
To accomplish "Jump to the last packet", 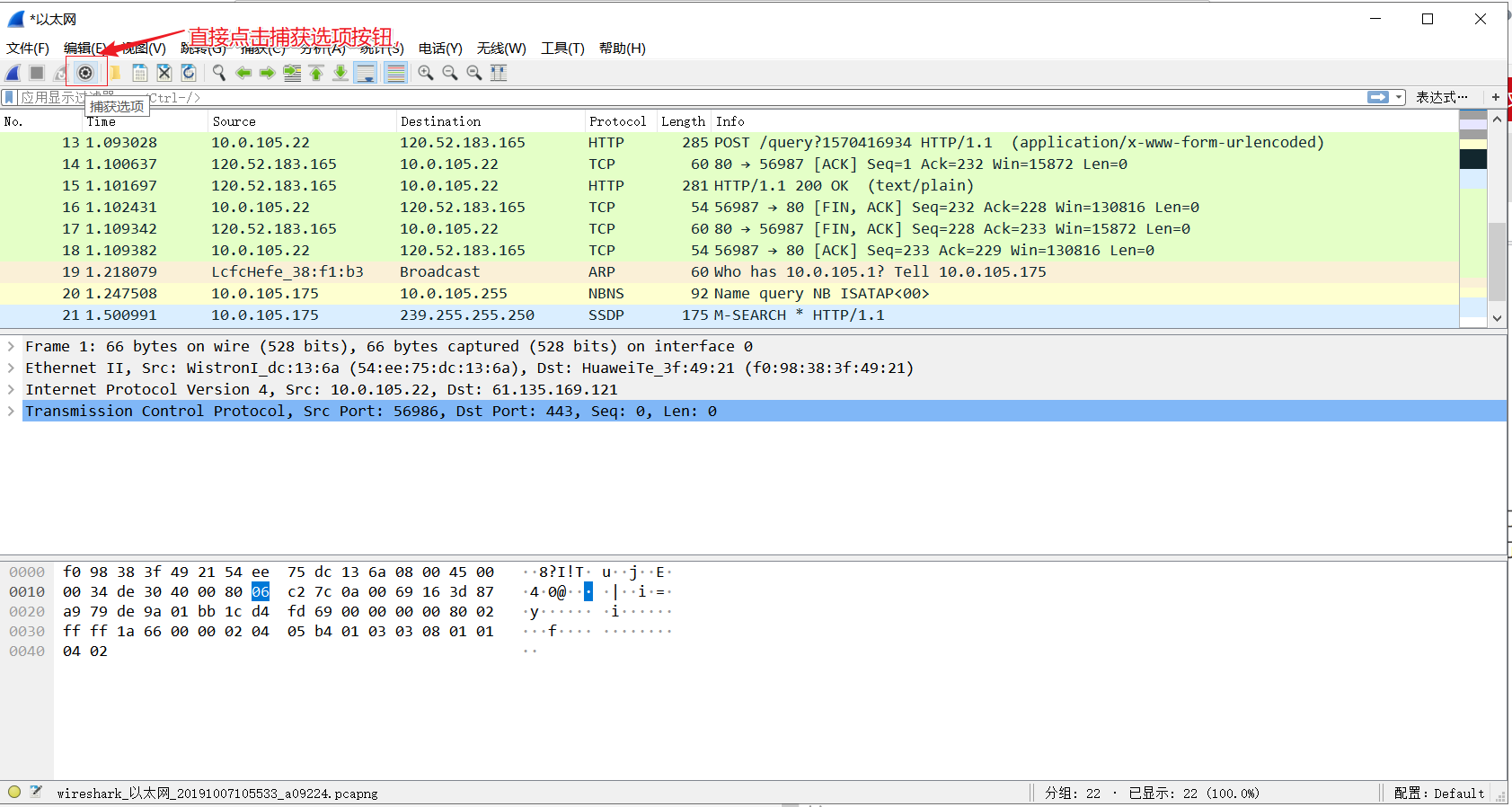I will coord(340,73).
